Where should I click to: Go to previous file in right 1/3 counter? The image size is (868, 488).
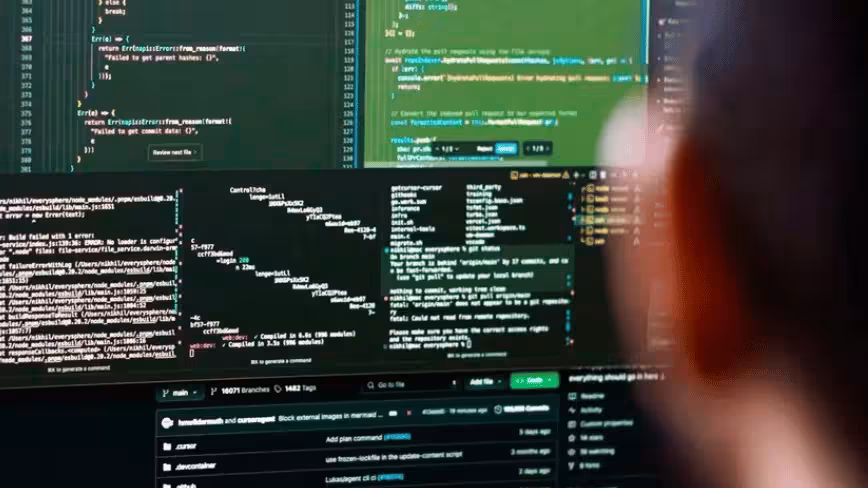tap(528, 148)
